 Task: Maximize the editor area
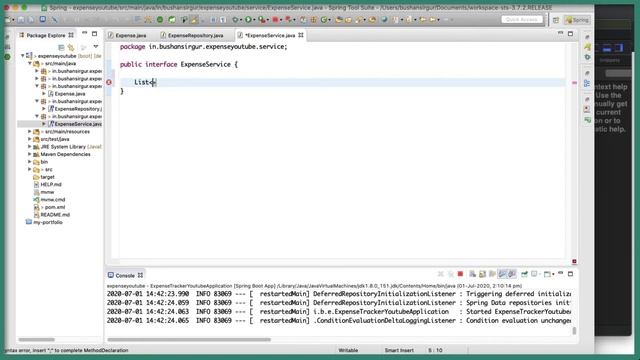click(x=570, y=34)
